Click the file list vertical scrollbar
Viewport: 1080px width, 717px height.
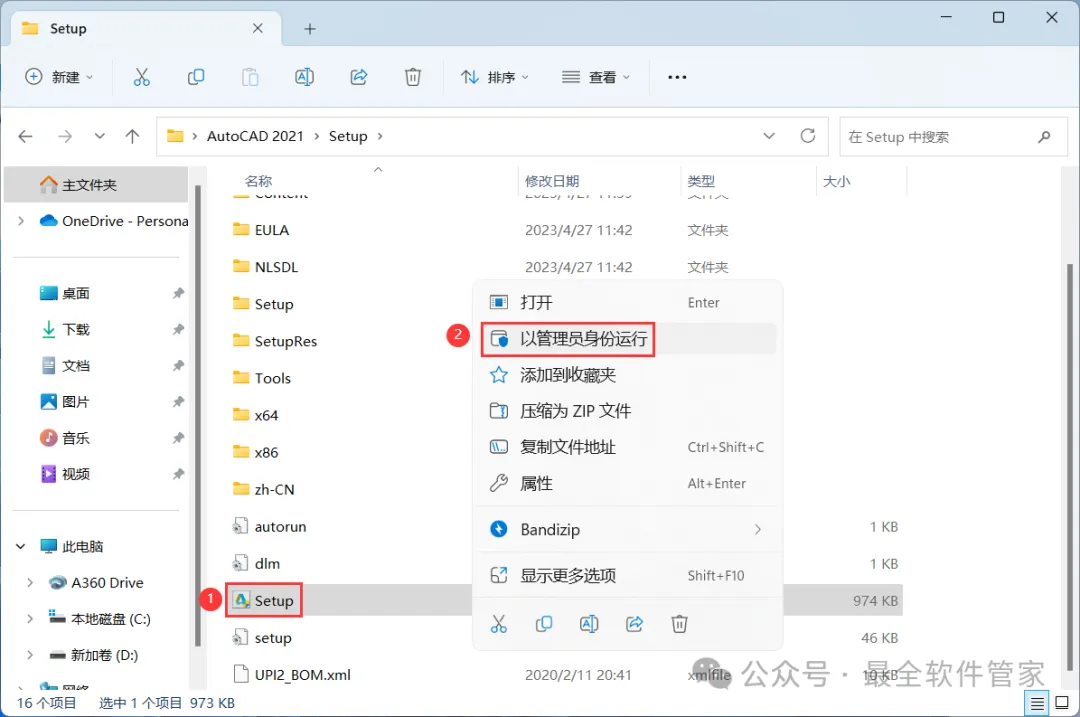pyautogui.click(x=1070, y=466)
